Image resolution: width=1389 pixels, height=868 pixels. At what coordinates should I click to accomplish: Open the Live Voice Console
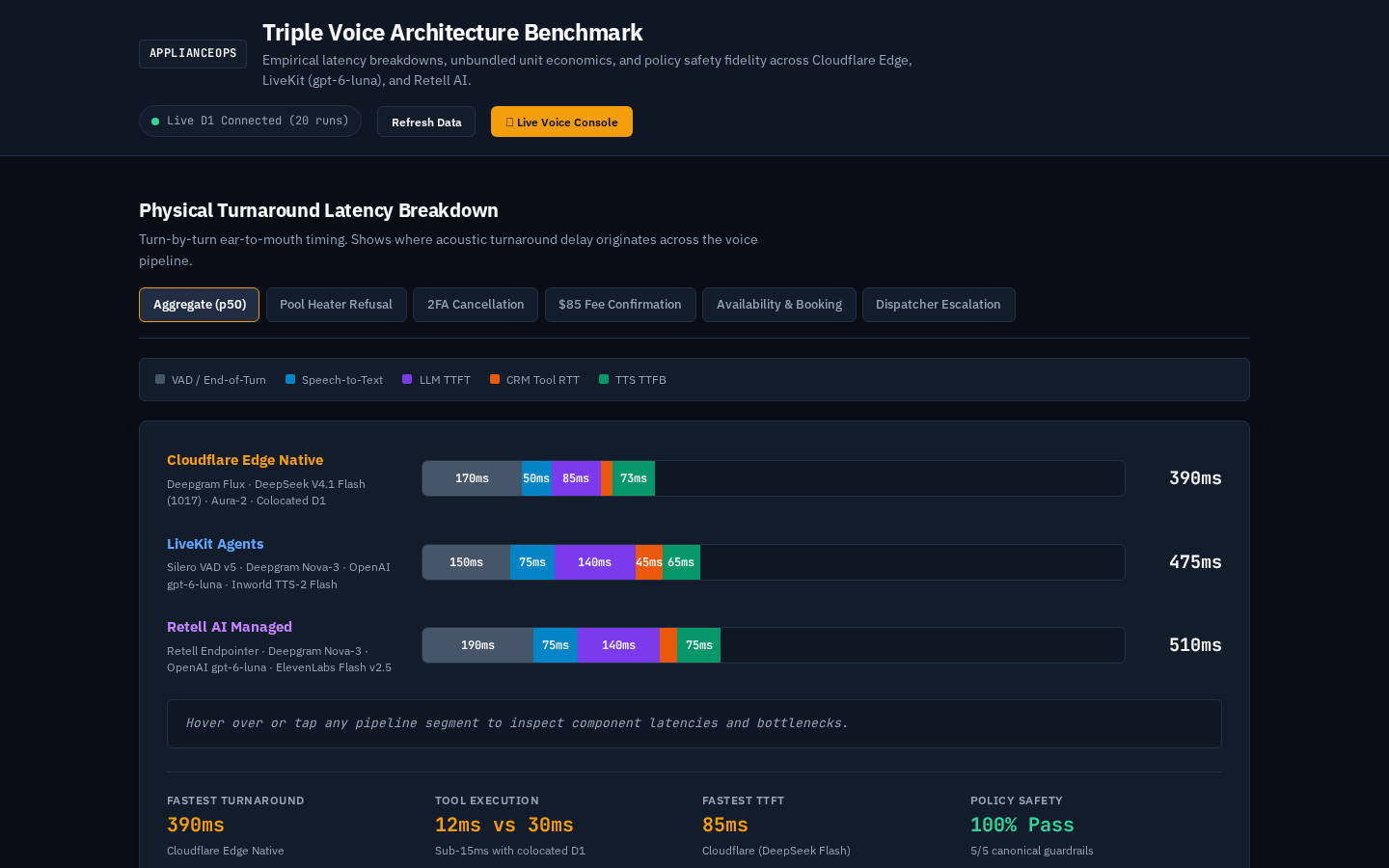point(561,122)
